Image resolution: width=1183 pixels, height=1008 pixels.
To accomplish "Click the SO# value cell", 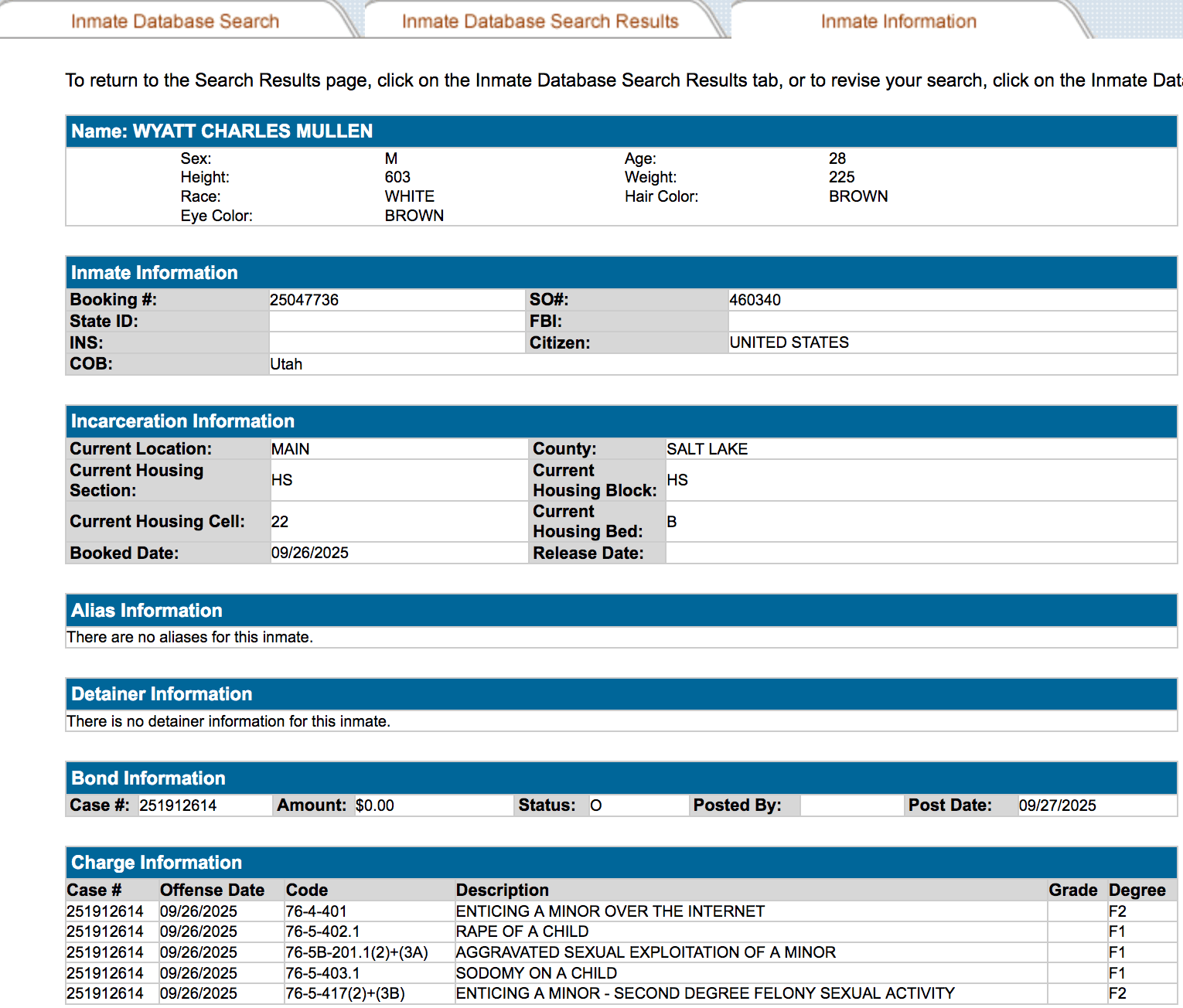I will [755, 300].
